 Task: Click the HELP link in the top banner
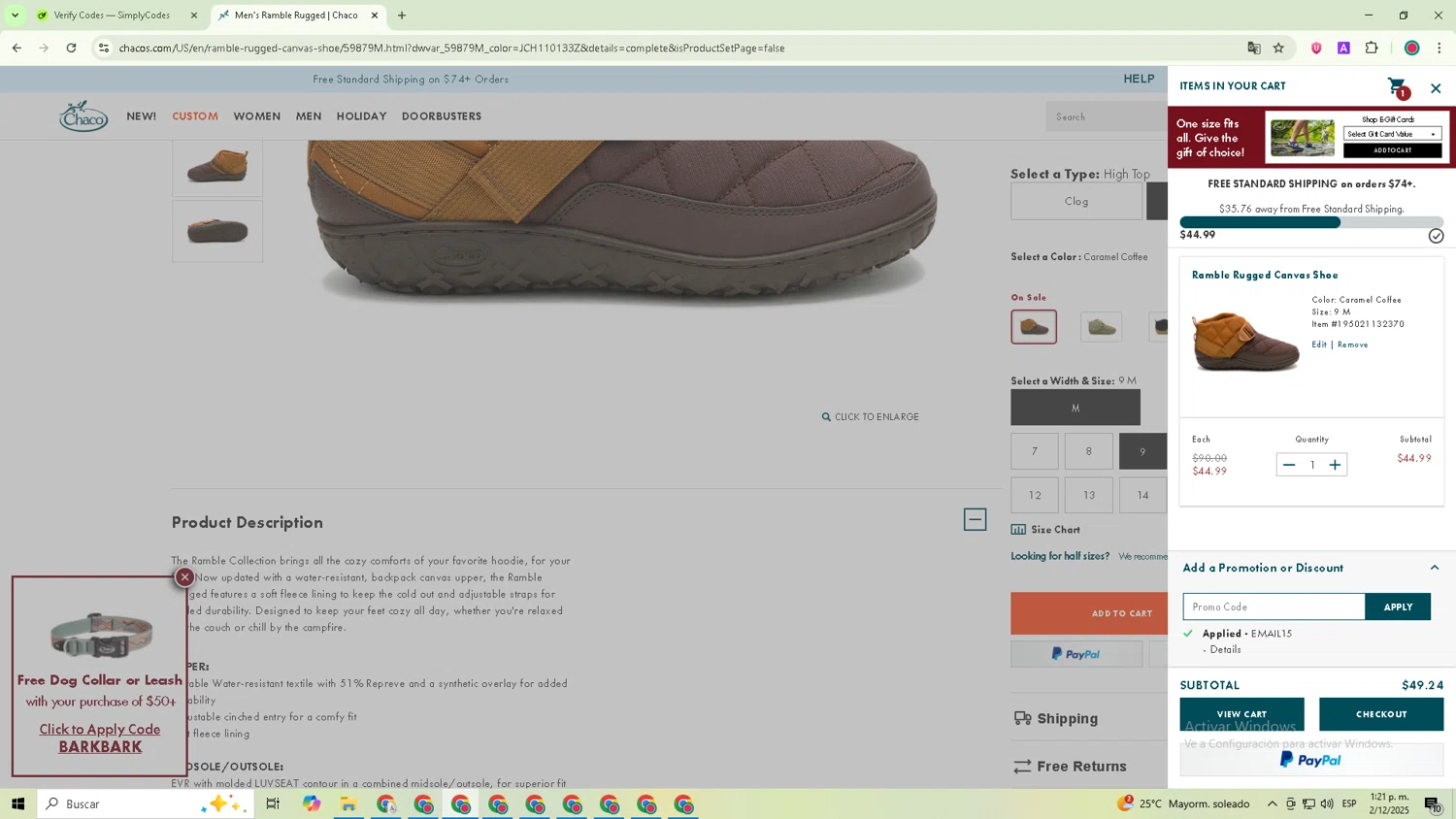1139,79
